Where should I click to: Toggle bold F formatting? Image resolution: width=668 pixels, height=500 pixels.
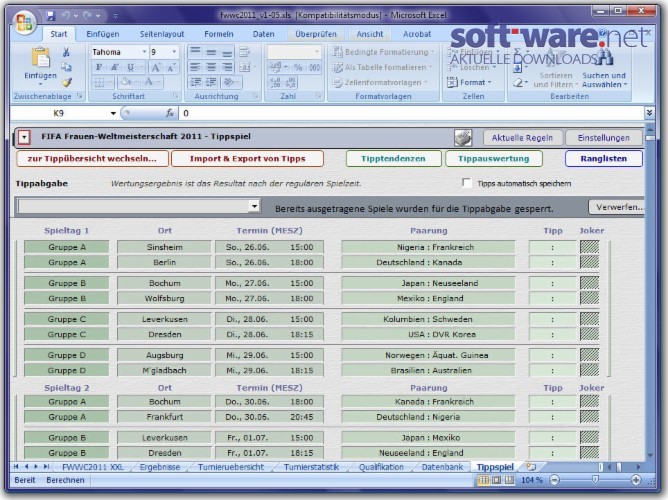tap(99, 67)
